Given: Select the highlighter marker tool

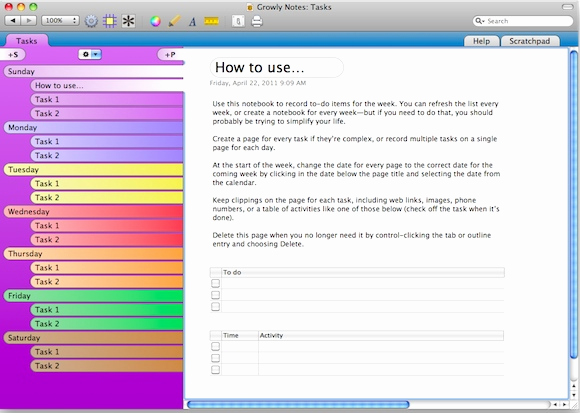Looking at the screenshot, I should tap(174, 21).
